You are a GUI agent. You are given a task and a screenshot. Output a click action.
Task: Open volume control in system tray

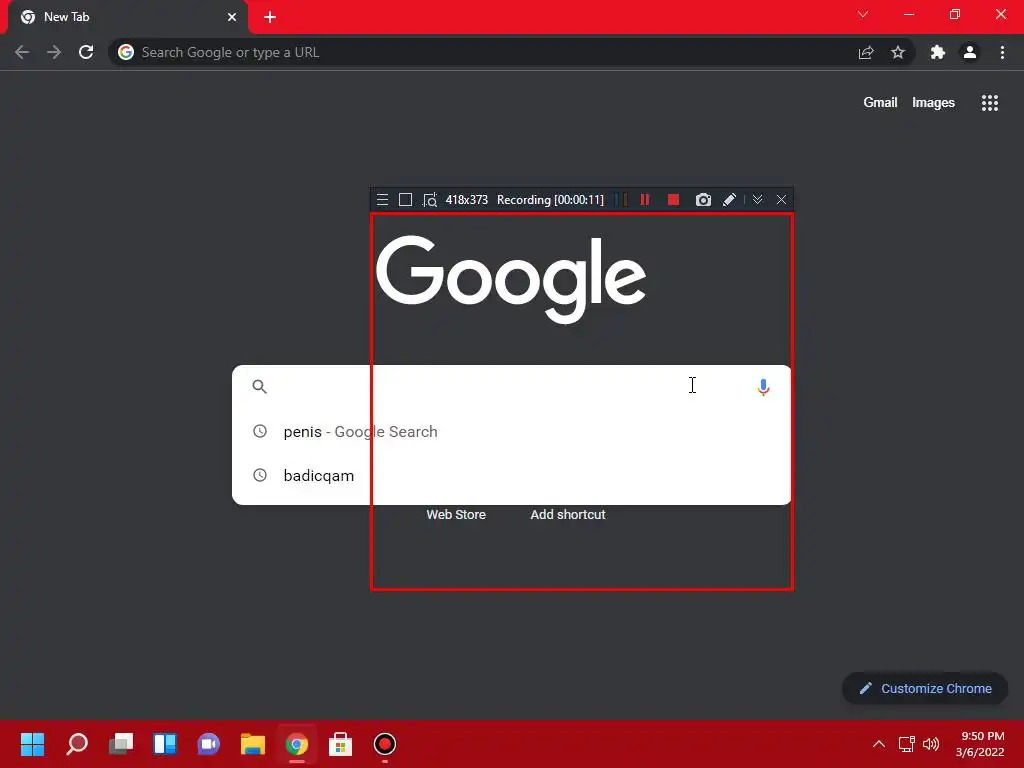(x=931, y=744)
